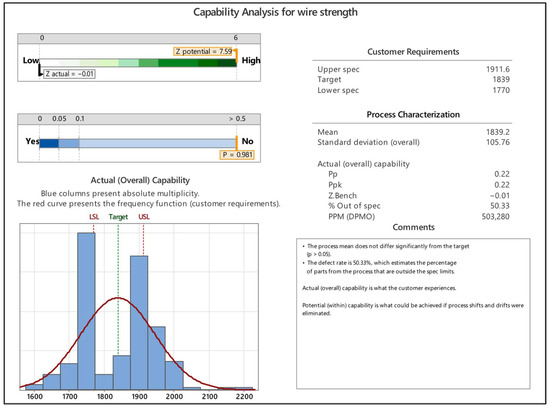Click the Customer Requirements heading
The width and height of the screenshot is (550, 408).
pos(413,52)
